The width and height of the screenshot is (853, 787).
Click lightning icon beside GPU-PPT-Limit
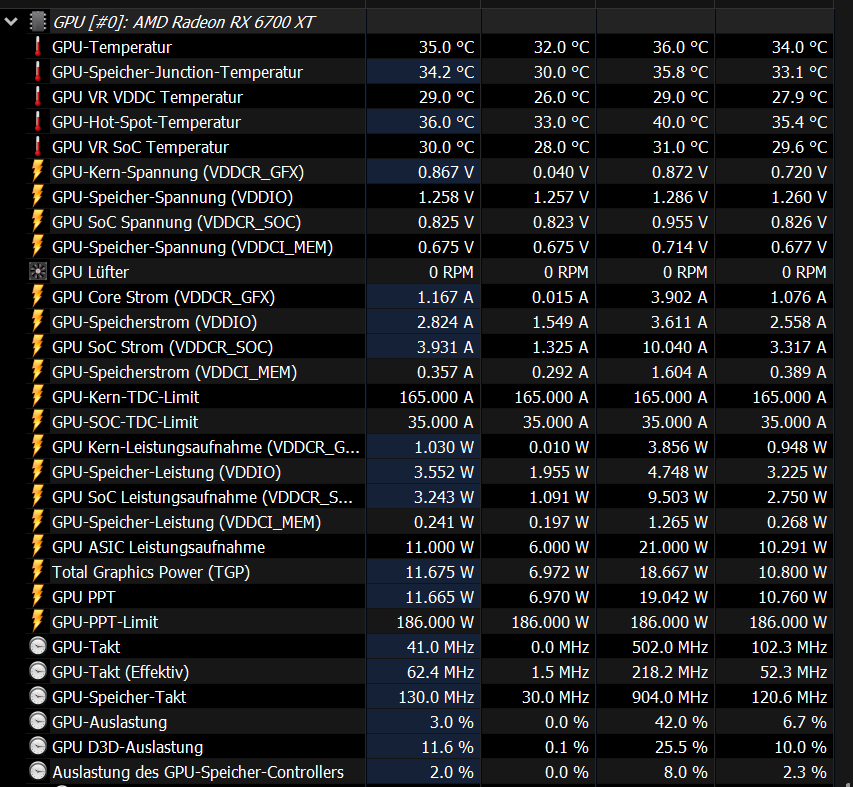point(38,622)
